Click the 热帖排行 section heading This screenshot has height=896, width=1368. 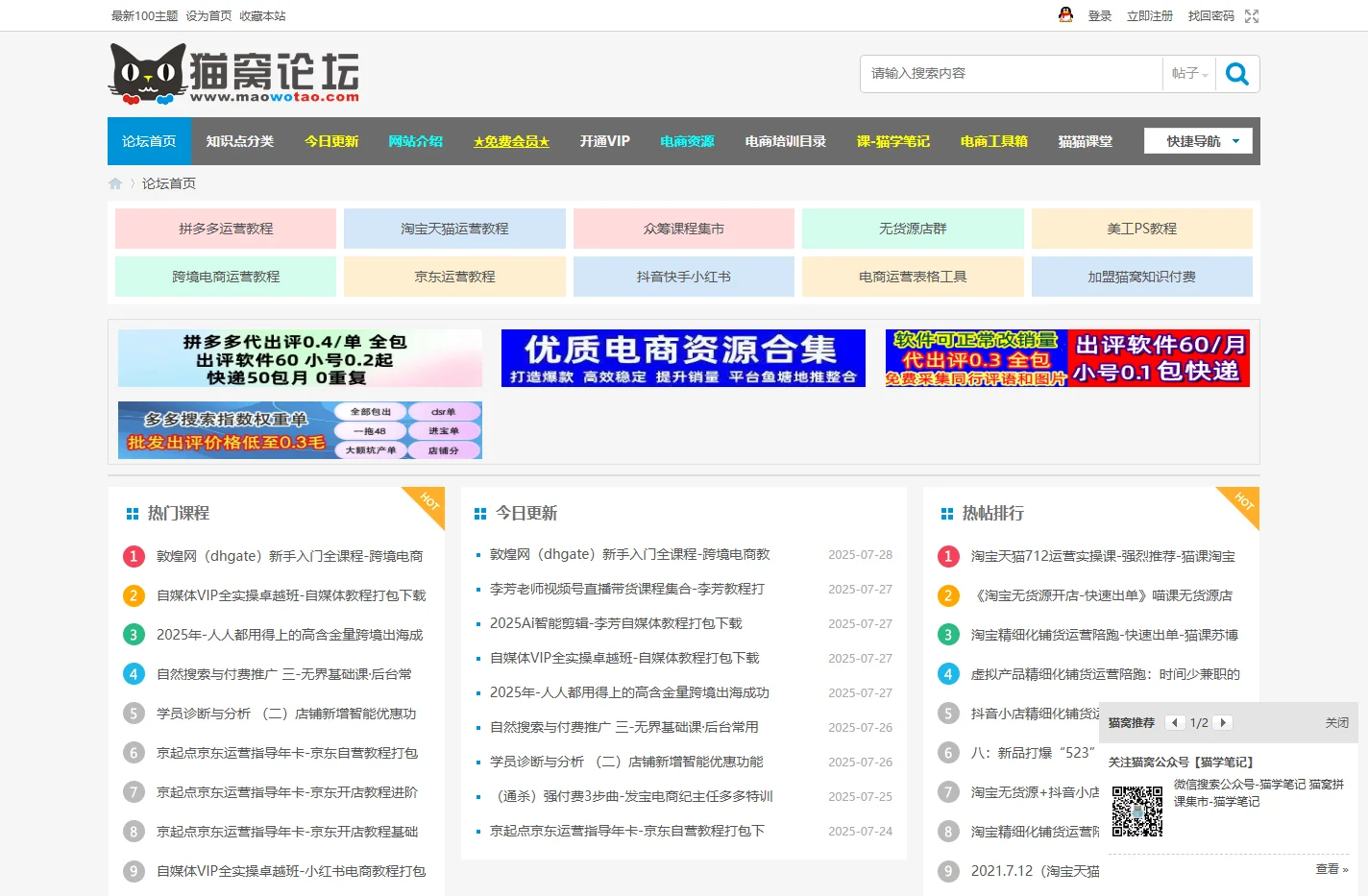pos(992,514)
